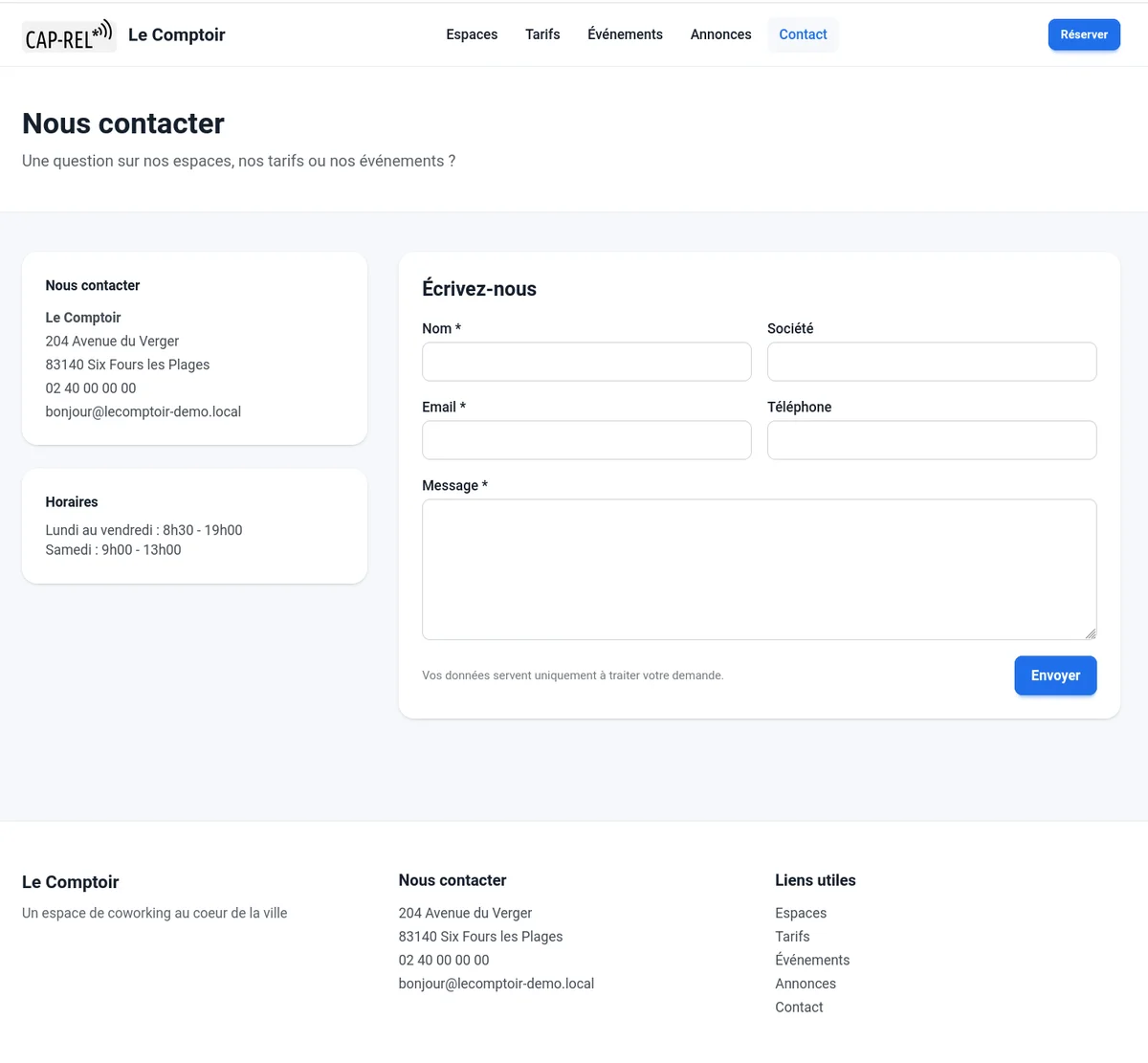Click email address in the contact card
Screen dimensions: 1148x1063
click(143, 411)
